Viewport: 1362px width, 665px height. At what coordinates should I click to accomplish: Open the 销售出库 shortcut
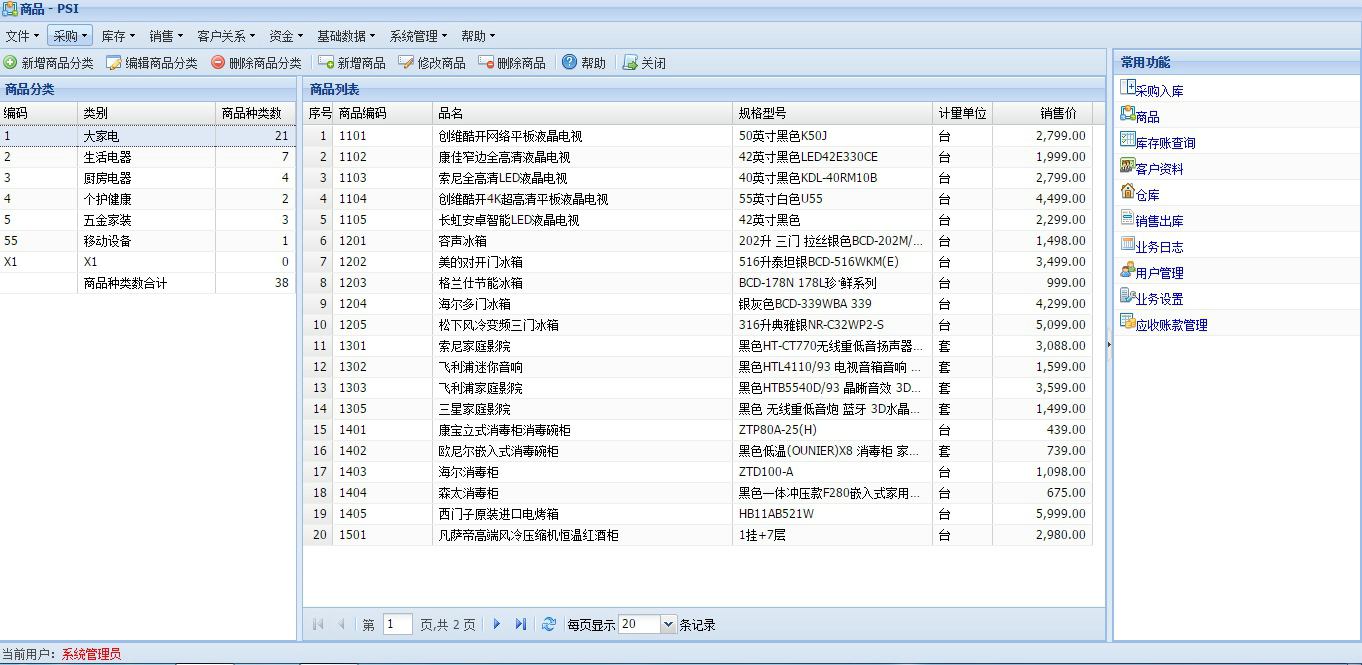[1152, 220]
